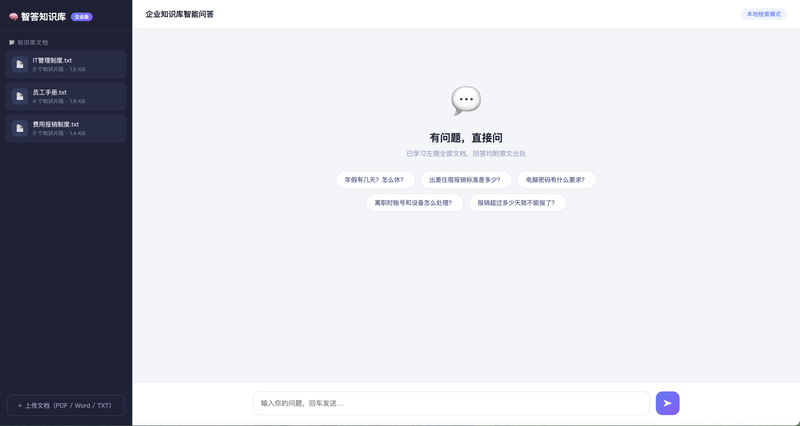Select 费用报销制度.txt document entry
800x426 pixels.
[x=66, y=128]
